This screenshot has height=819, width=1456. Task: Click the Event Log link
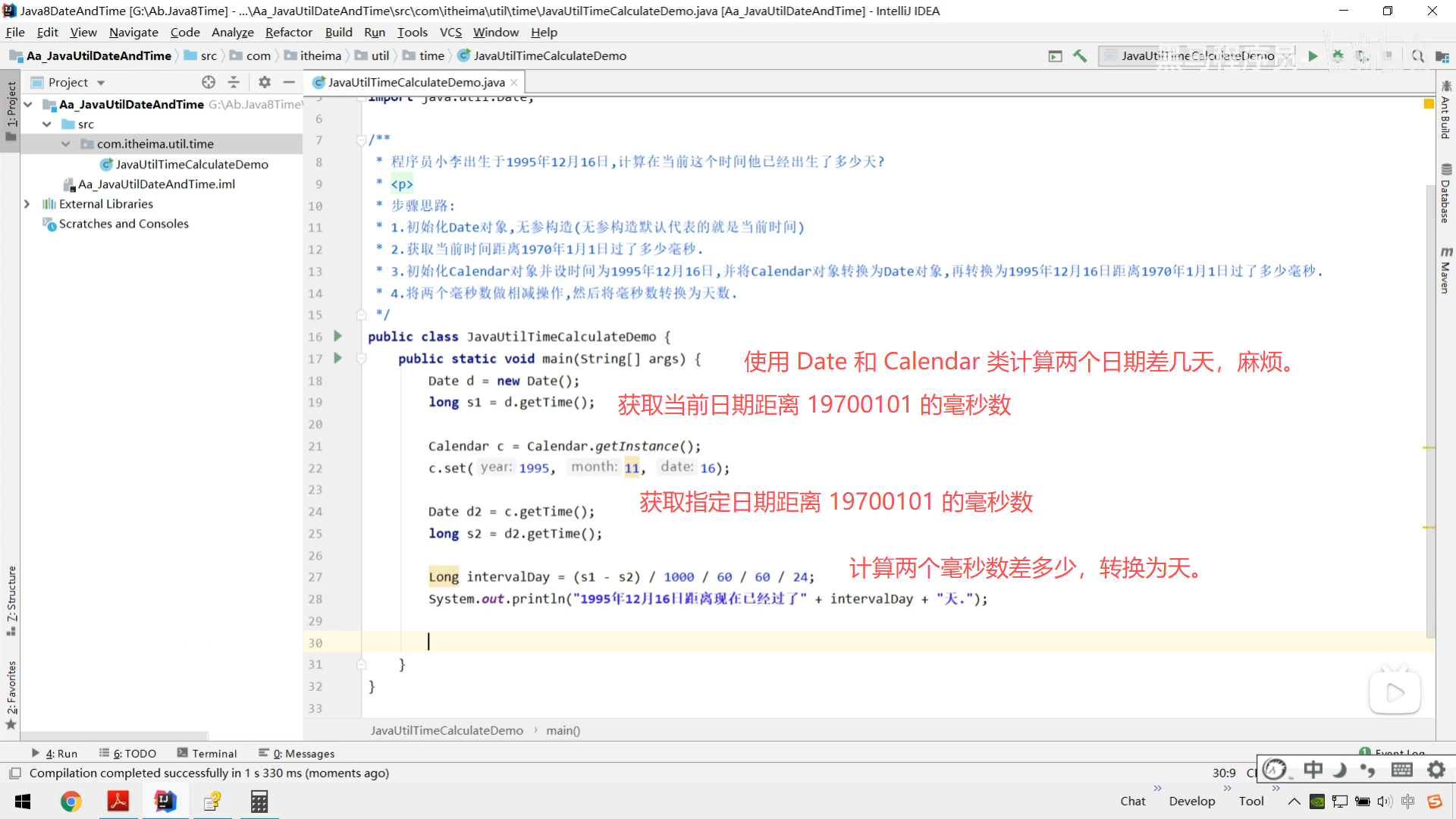pyautogui.click(x=1398, y=752)
